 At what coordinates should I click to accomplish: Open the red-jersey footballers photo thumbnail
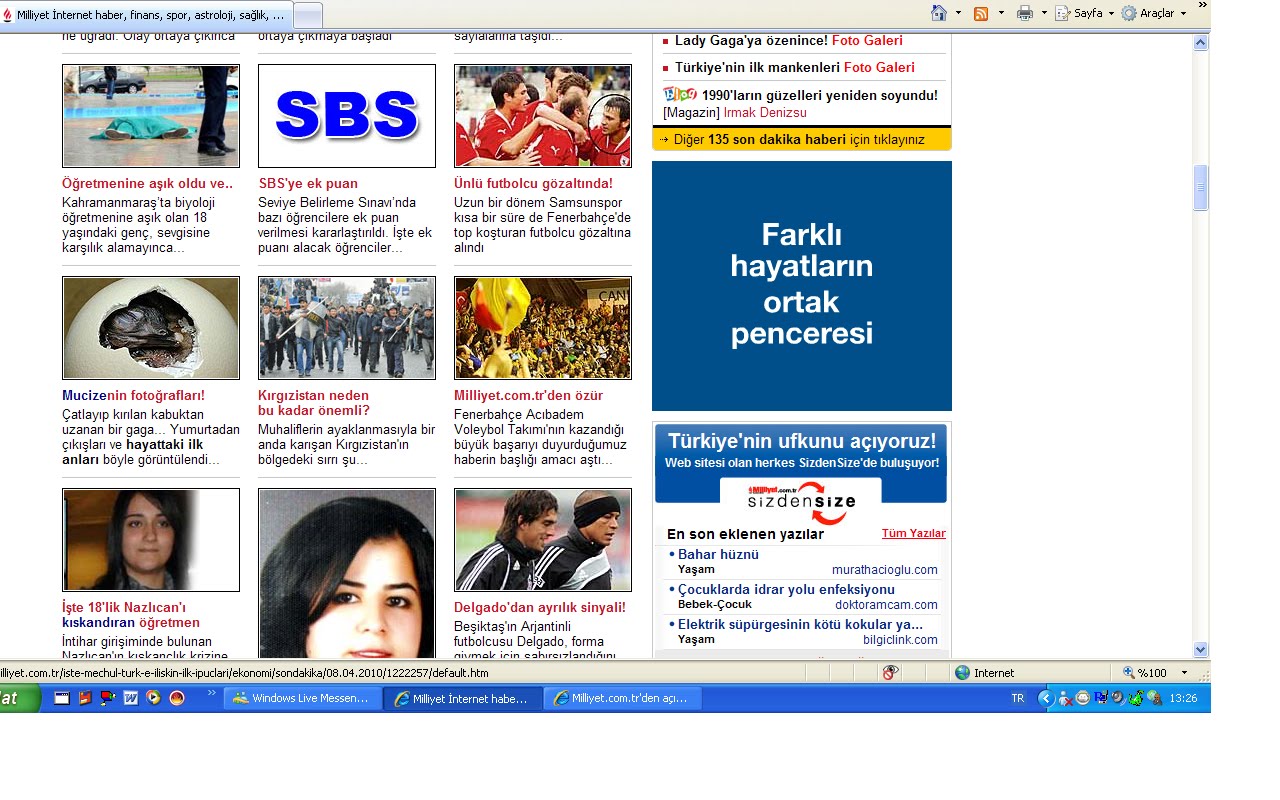[x=543, y=116]
